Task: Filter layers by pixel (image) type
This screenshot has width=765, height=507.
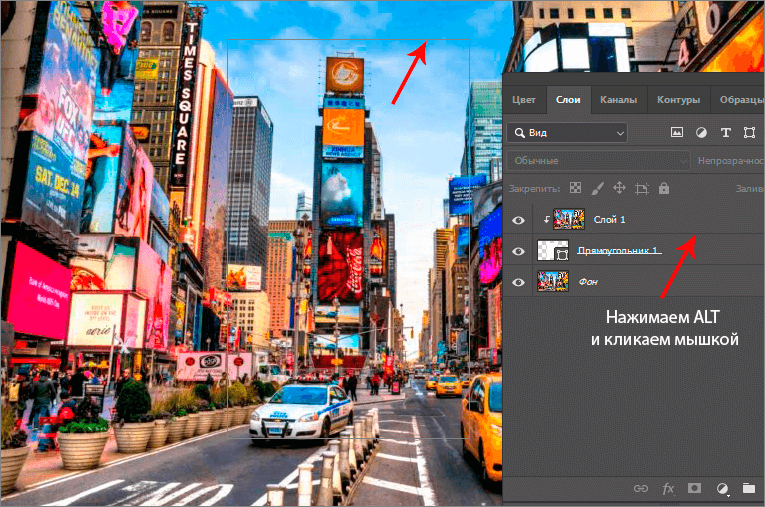Action: click(x=676, y=132)
